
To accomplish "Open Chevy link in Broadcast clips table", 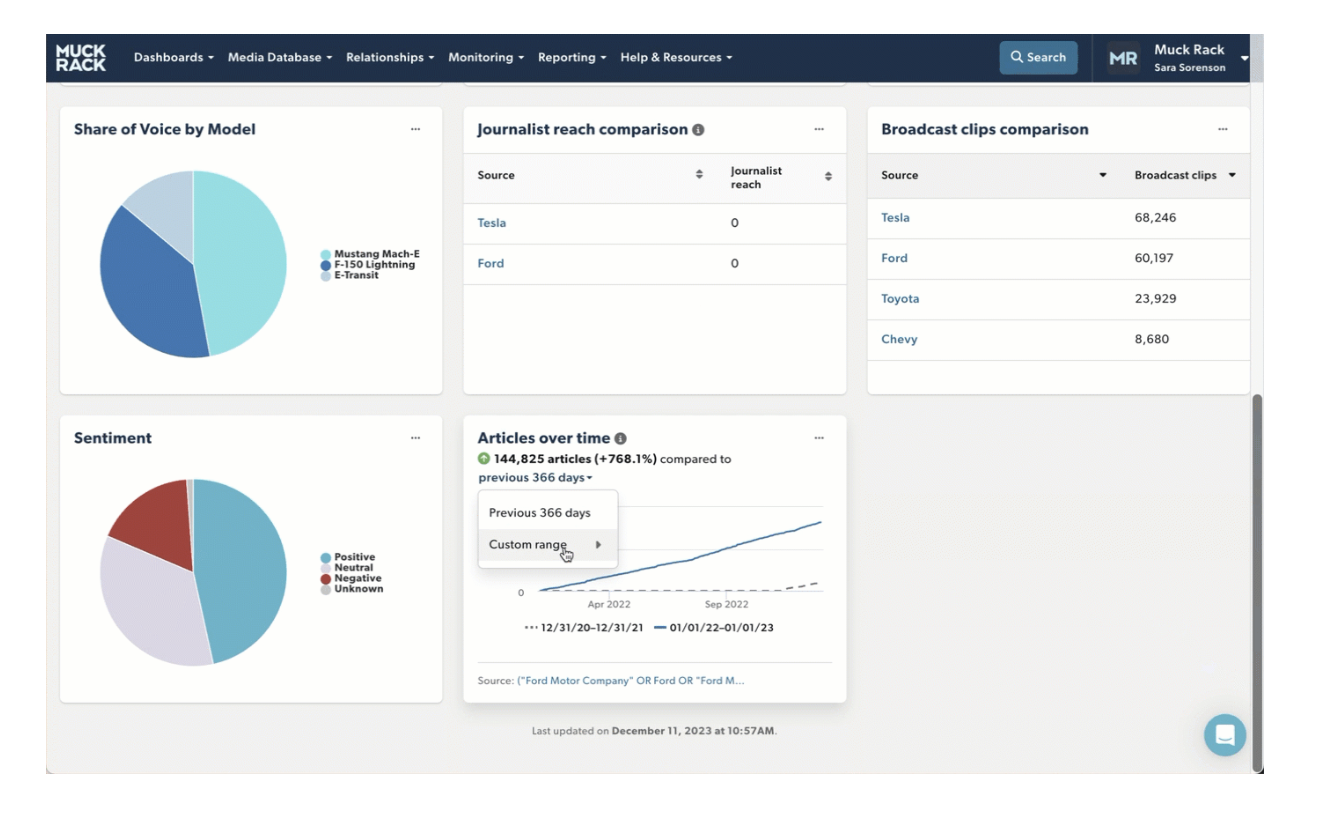I will (x=899, y=339).
